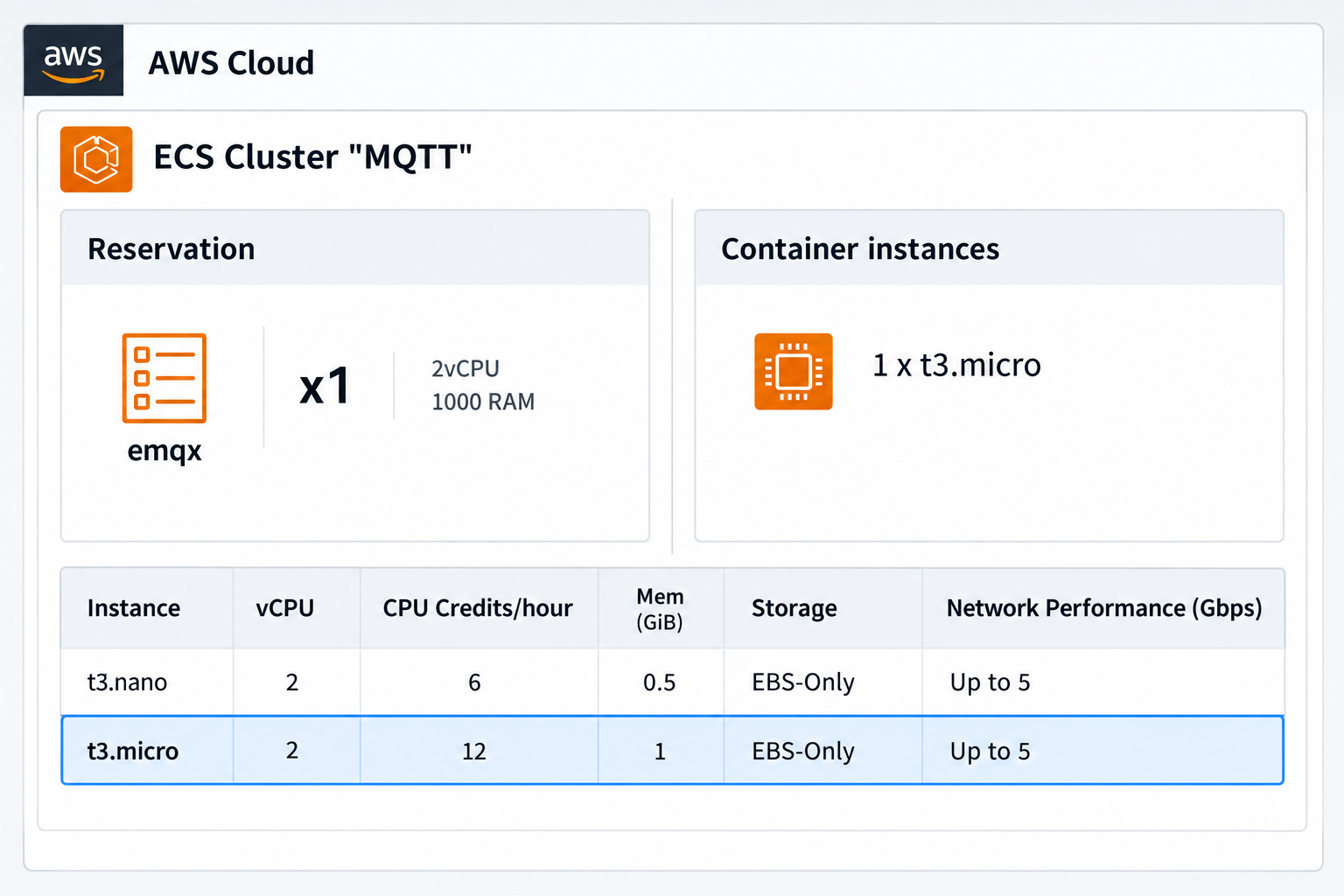This screenshot has width=1344, height=896.
Task: Click the t3.micro instance chip icon
Action: tap(794, 371)
